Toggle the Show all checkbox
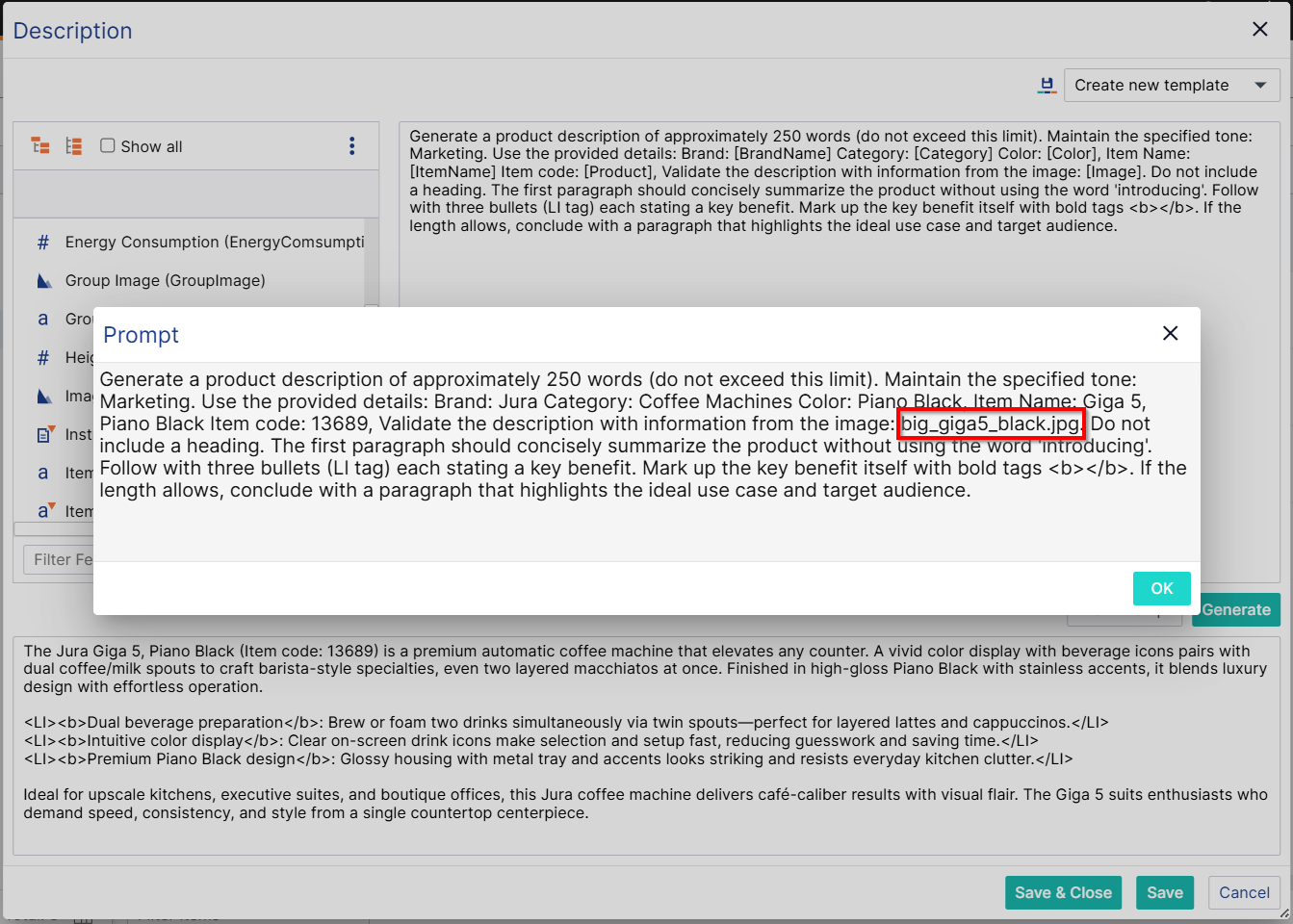Viewport: 1293px width, 924px height. (108, 145)
